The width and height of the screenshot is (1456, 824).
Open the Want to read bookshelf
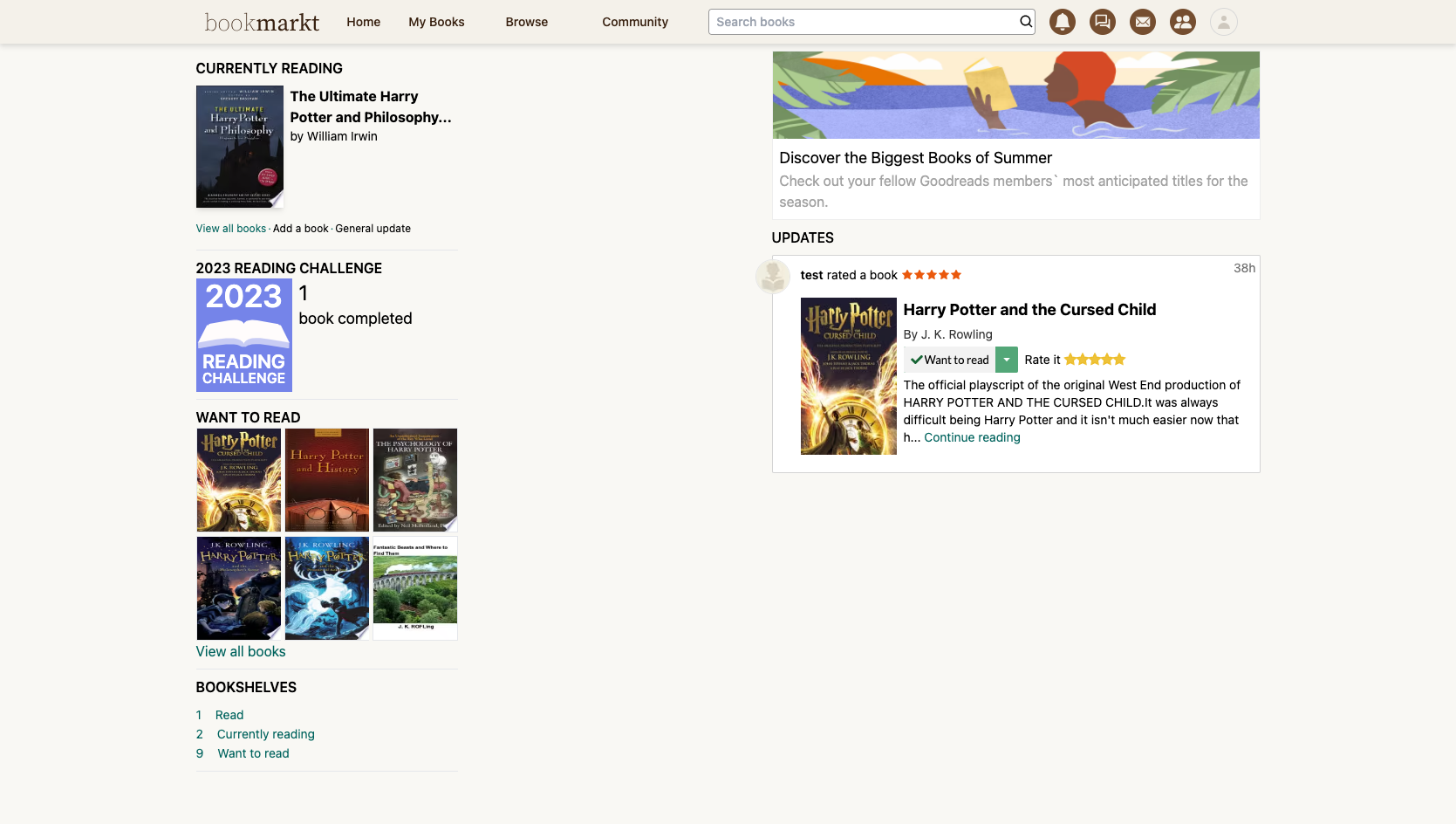point(253,753)
